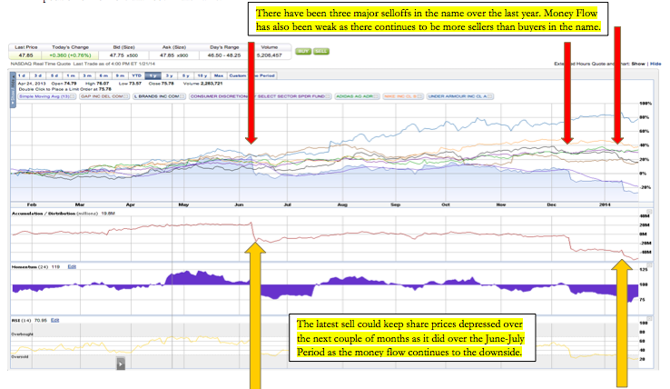
Task: Click the ADIDAS AG ADR label
Action: coord(355,97)
